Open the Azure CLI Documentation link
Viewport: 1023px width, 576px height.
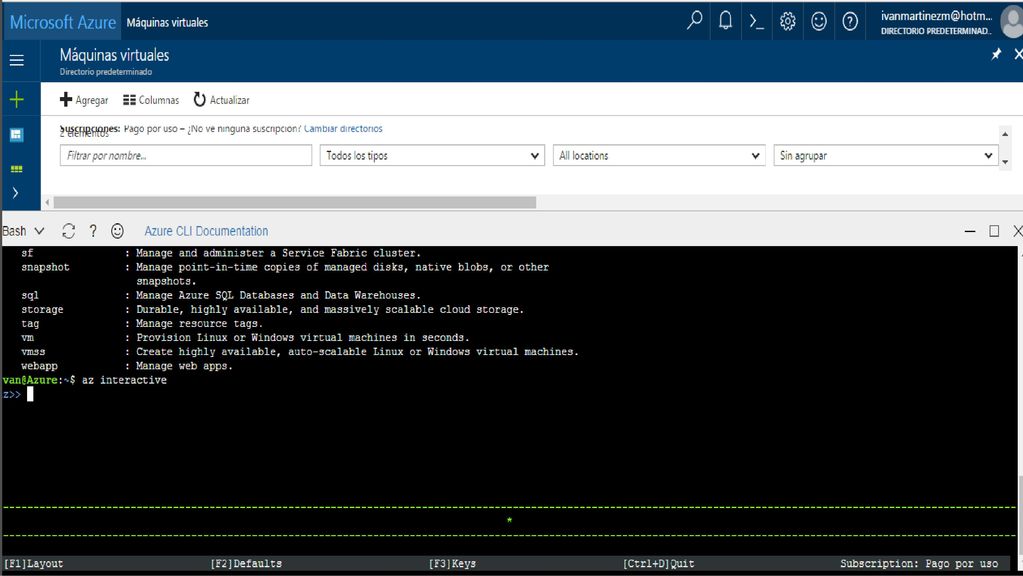pyautogui.click(x=206, y=231)
